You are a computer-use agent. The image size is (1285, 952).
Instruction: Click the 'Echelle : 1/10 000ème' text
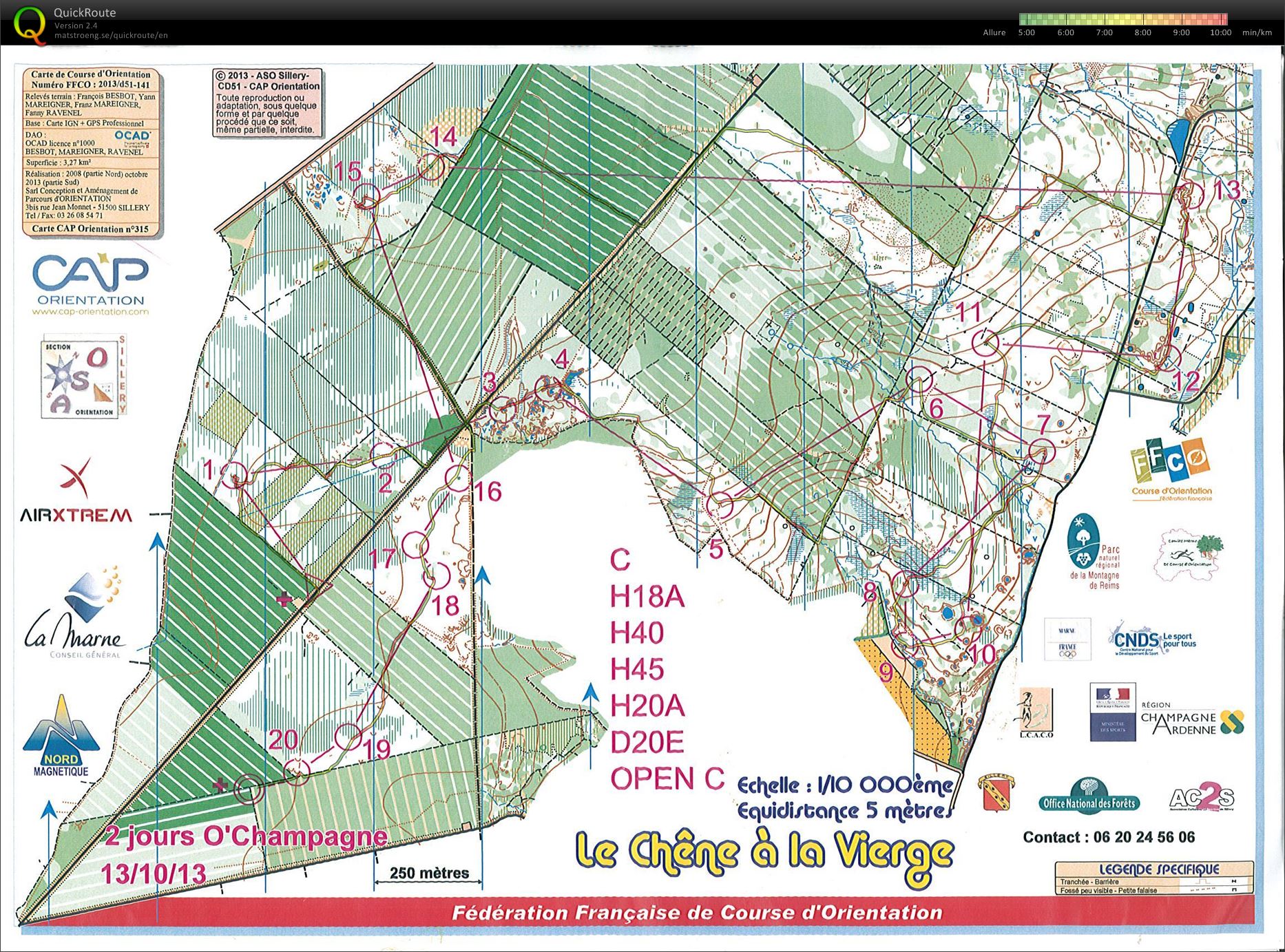click(x=845, y=785)
